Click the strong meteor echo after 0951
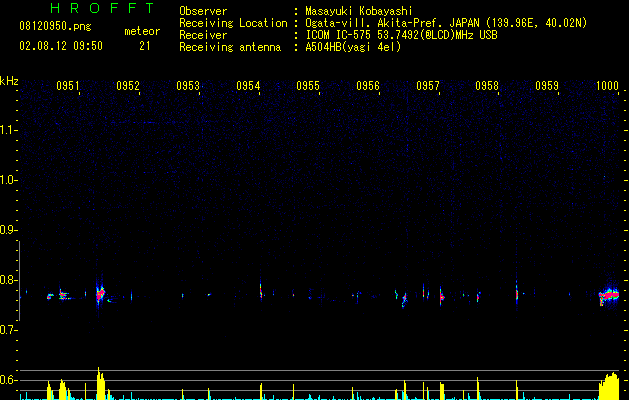The image size is (629, 400). [100, 295]
